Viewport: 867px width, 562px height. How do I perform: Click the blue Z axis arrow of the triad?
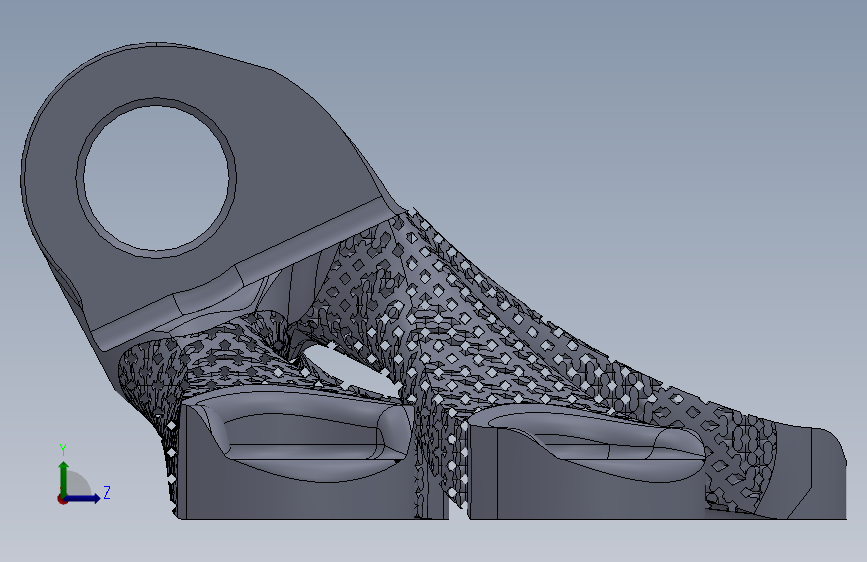[x=83, y=498]
